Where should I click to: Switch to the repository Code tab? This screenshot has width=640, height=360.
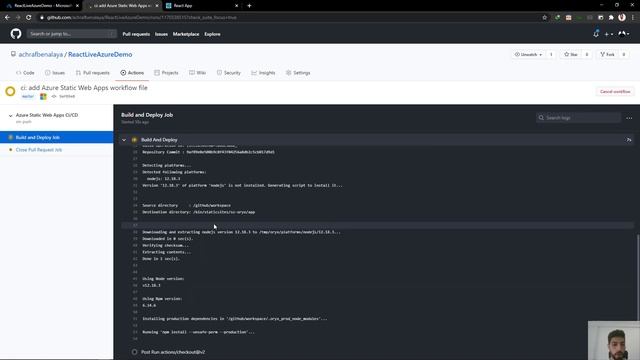click(25, 73)
